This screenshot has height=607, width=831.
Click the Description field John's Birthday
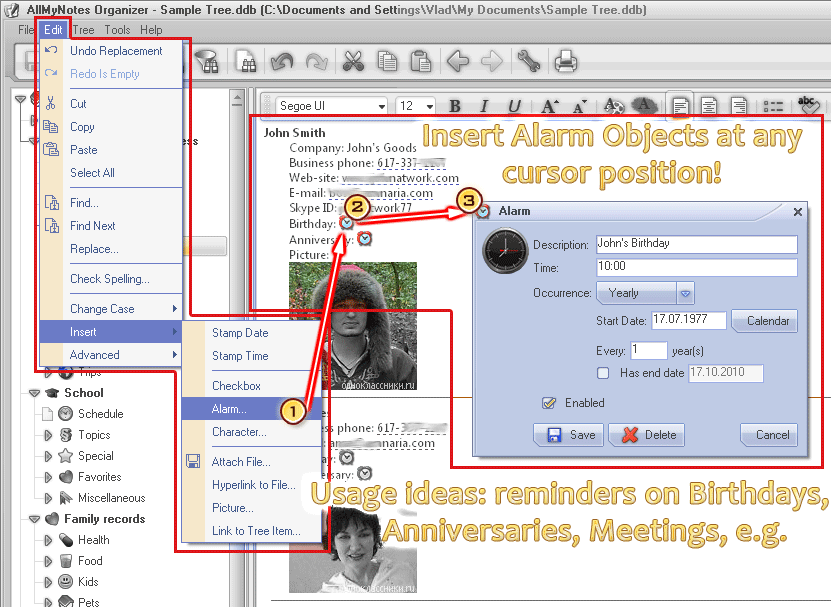pyautogui.click(x=697, y=244)
